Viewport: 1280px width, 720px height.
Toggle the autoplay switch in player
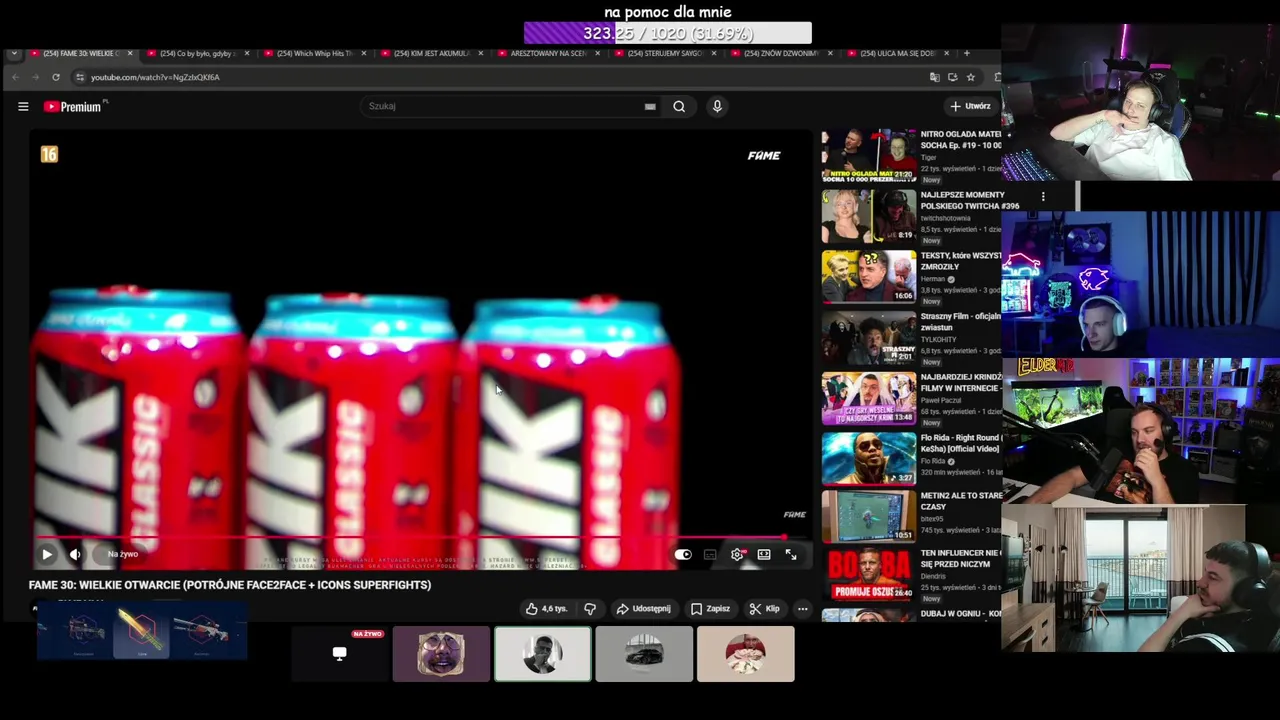click(682, 554)
